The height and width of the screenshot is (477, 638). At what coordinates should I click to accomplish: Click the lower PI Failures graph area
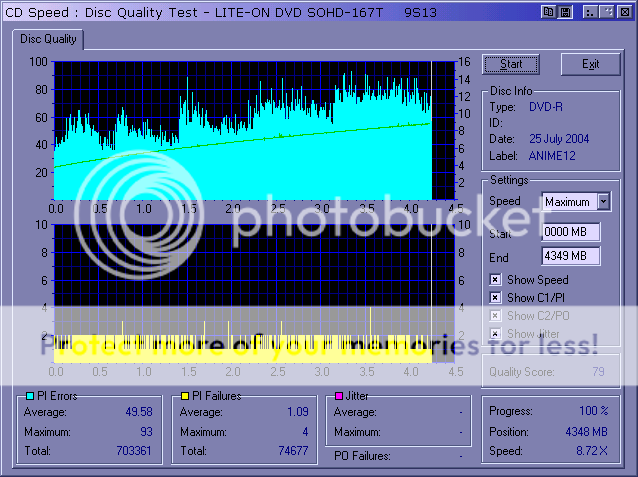[254, 293]
